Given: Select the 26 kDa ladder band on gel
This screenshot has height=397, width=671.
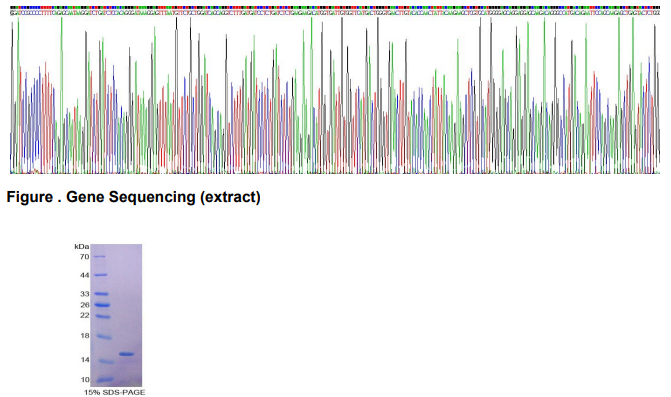Looking at the screenshot, I should (102, 305).
